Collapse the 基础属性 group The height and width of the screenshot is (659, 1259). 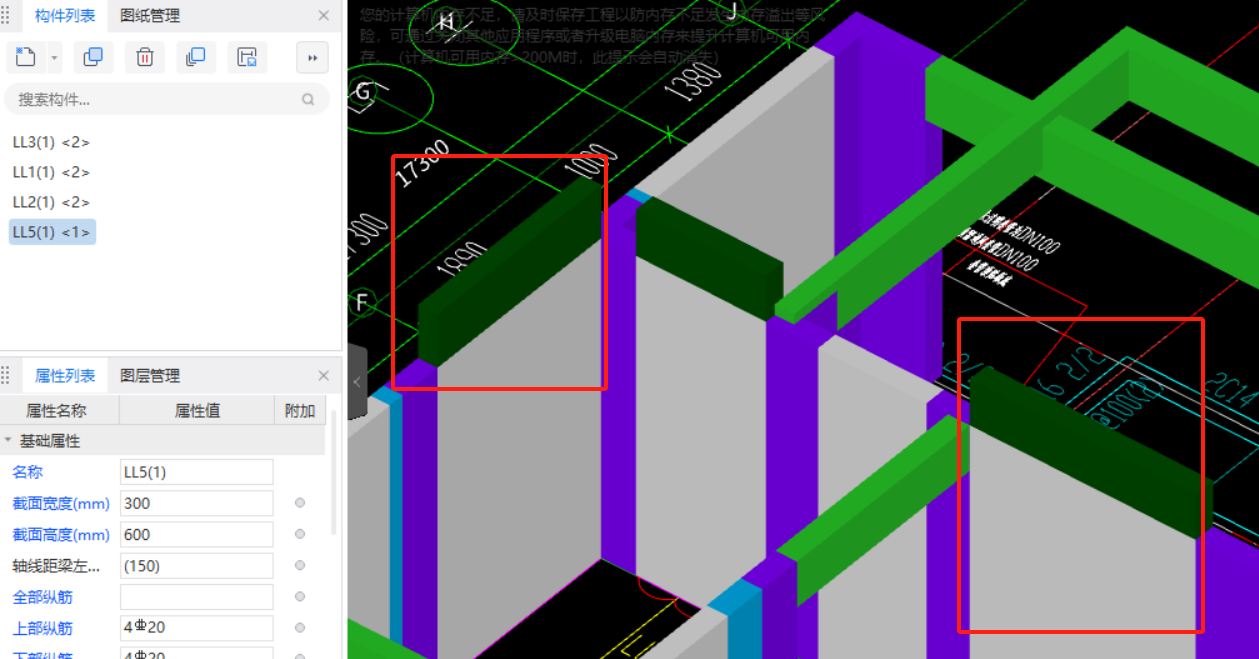[x=9, y=441]
